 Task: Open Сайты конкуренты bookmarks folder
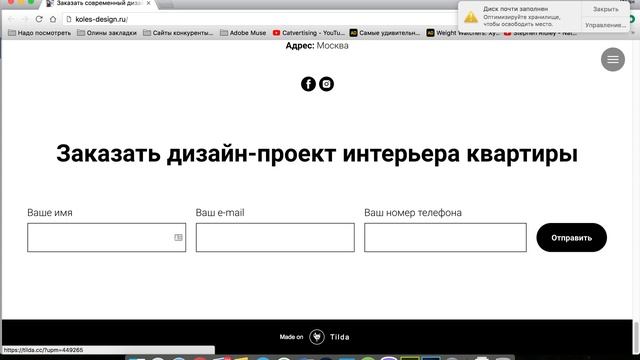coord(178,33)
